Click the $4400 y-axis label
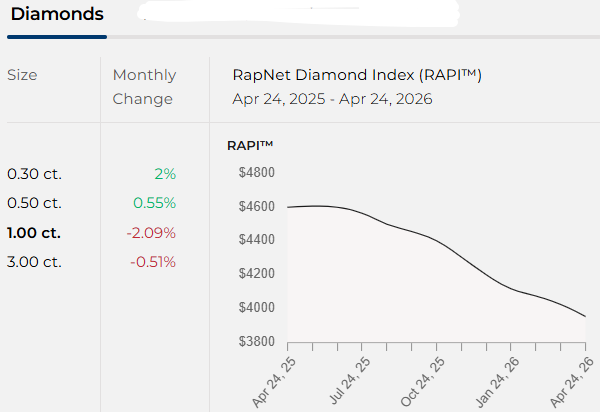 point(257,240)
